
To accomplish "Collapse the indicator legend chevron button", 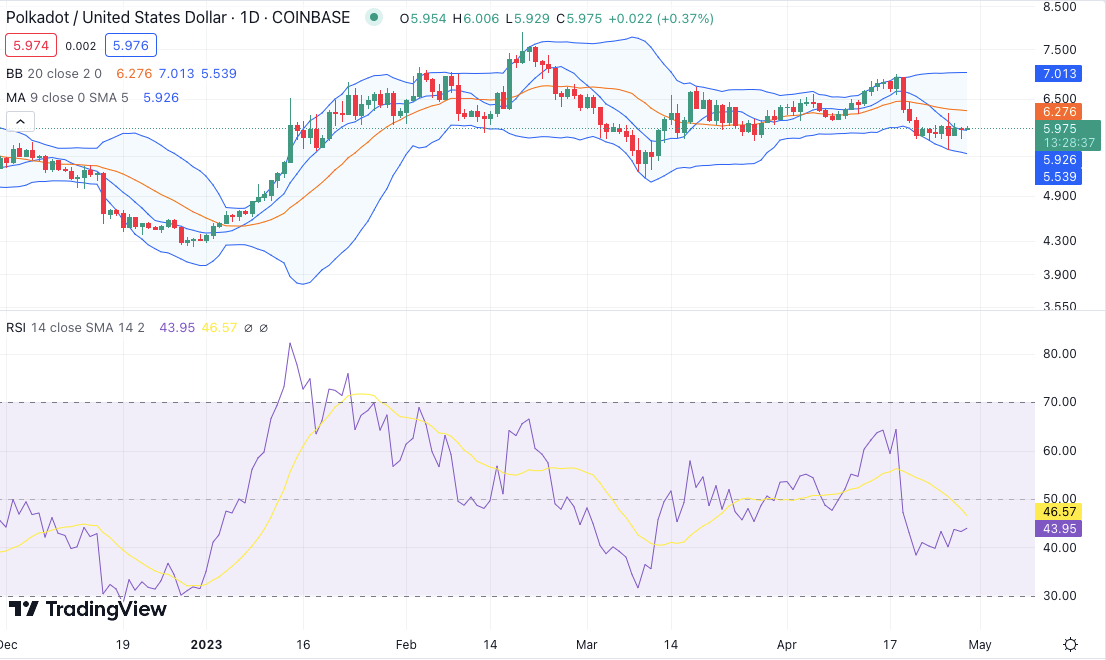I will pos(20,121).
